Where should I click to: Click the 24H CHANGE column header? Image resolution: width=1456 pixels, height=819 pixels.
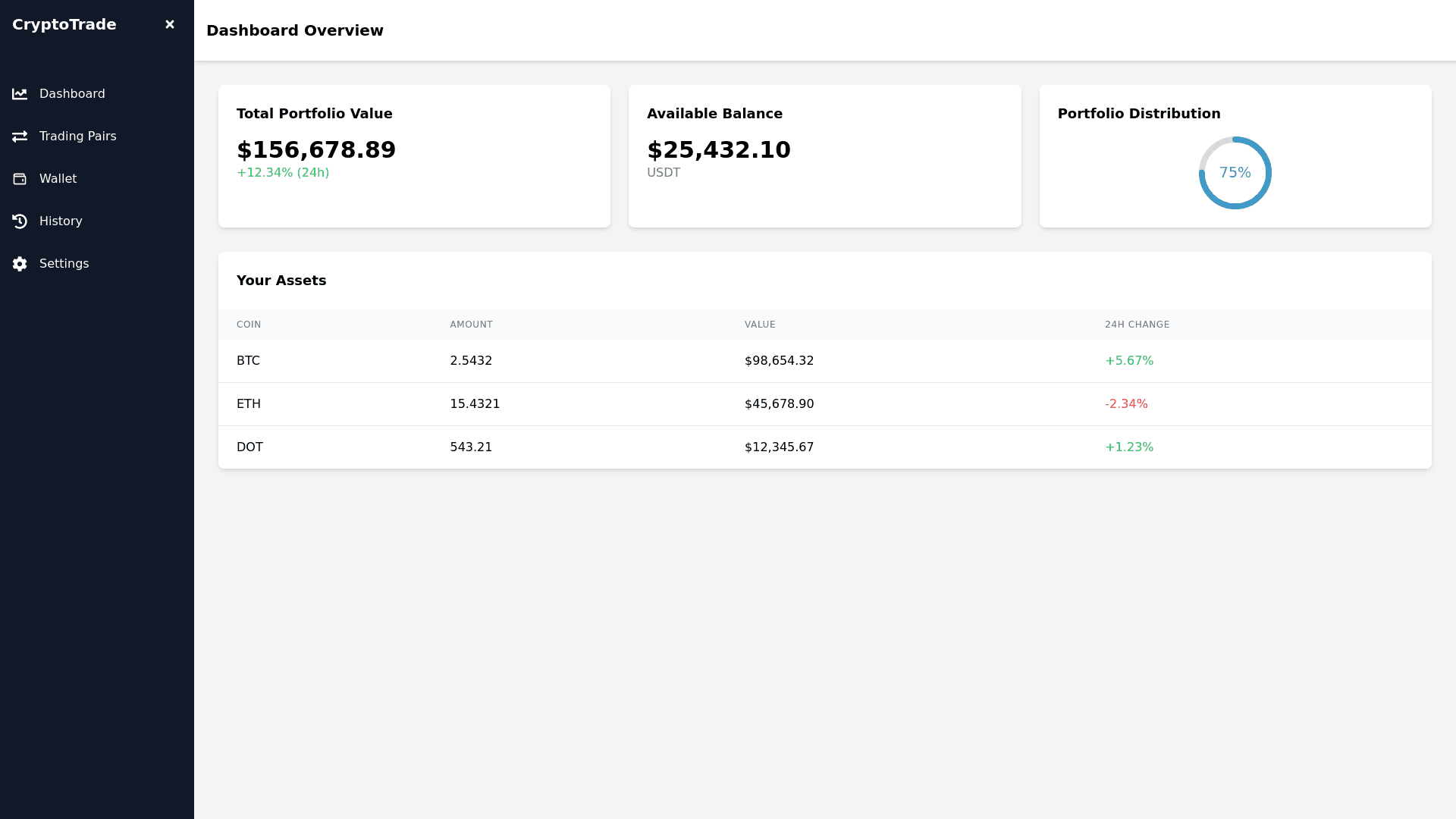point(1137,325)
